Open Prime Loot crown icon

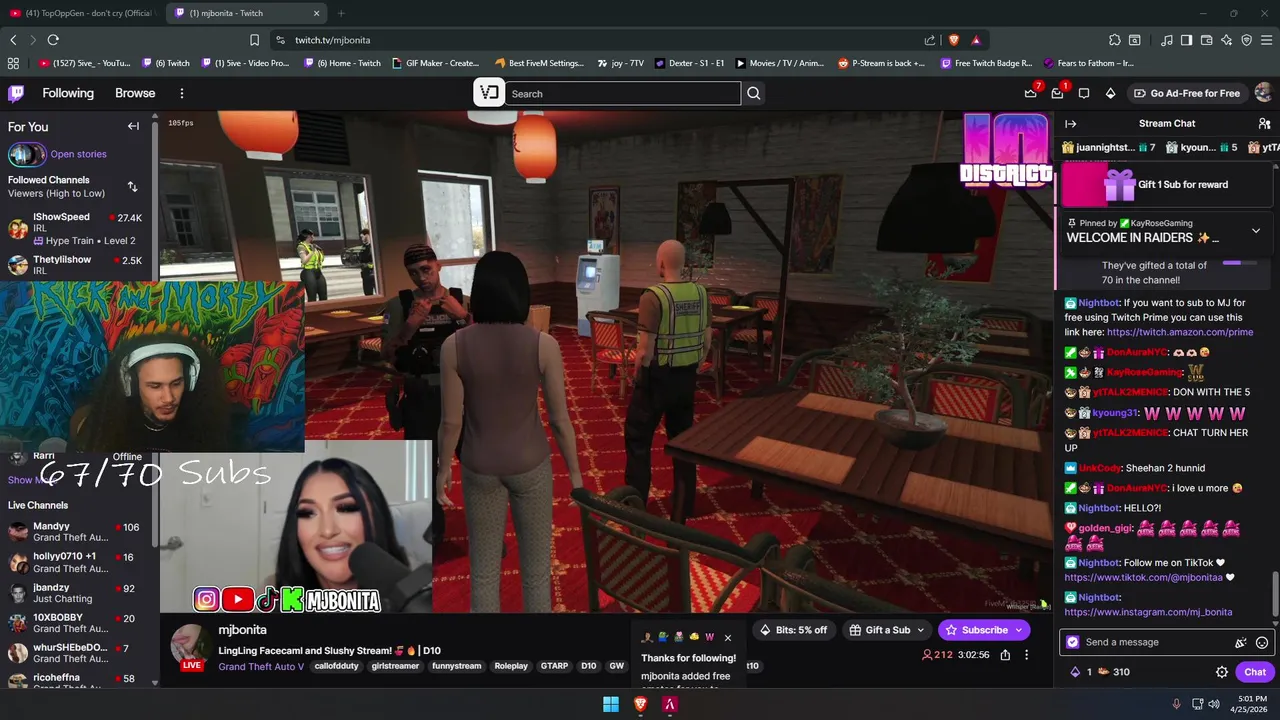(x=1031, y=93)
